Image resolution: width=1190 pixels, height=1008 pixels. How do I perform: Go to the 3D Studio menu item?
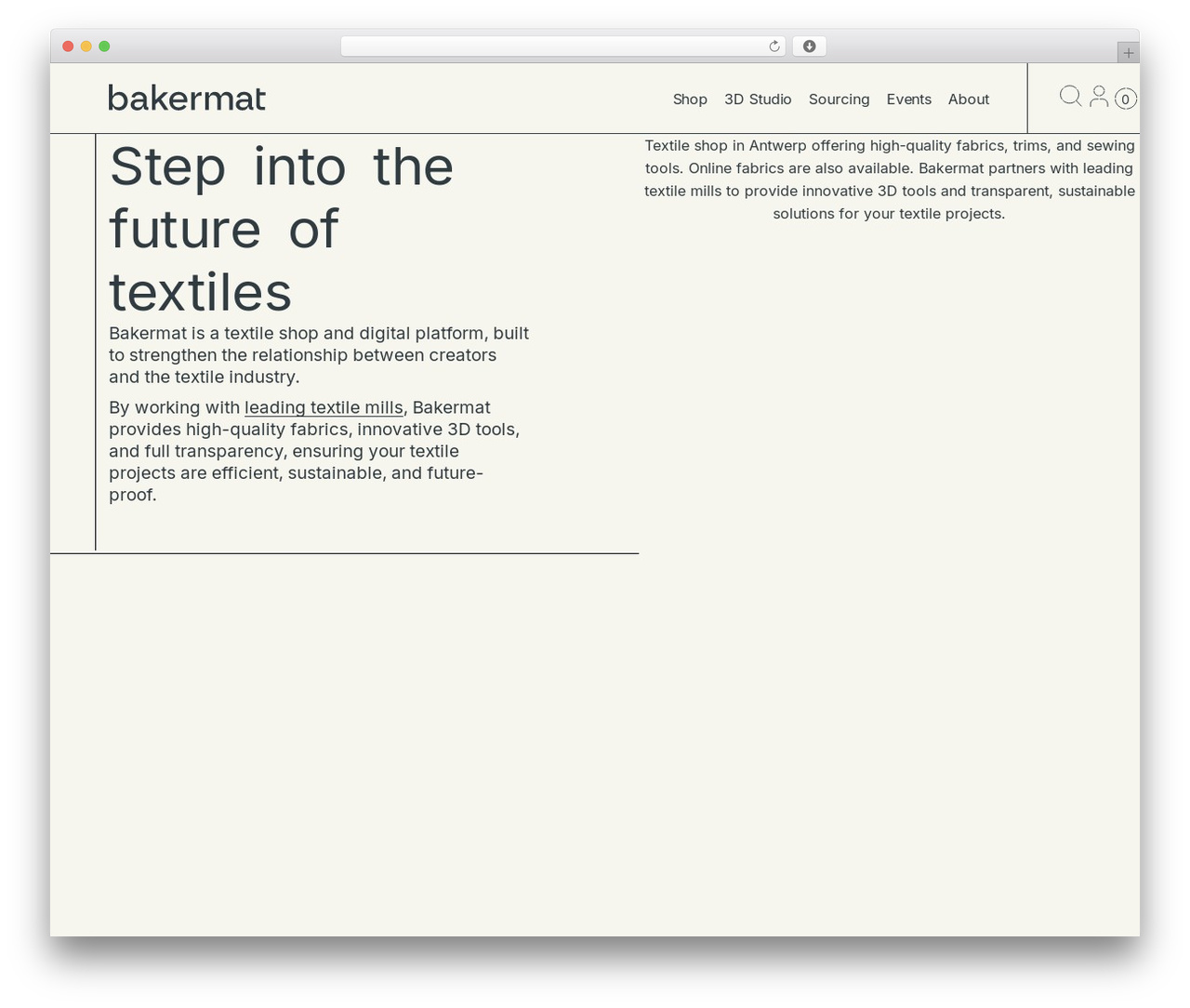pyautogui.click(x=758, y=99)
